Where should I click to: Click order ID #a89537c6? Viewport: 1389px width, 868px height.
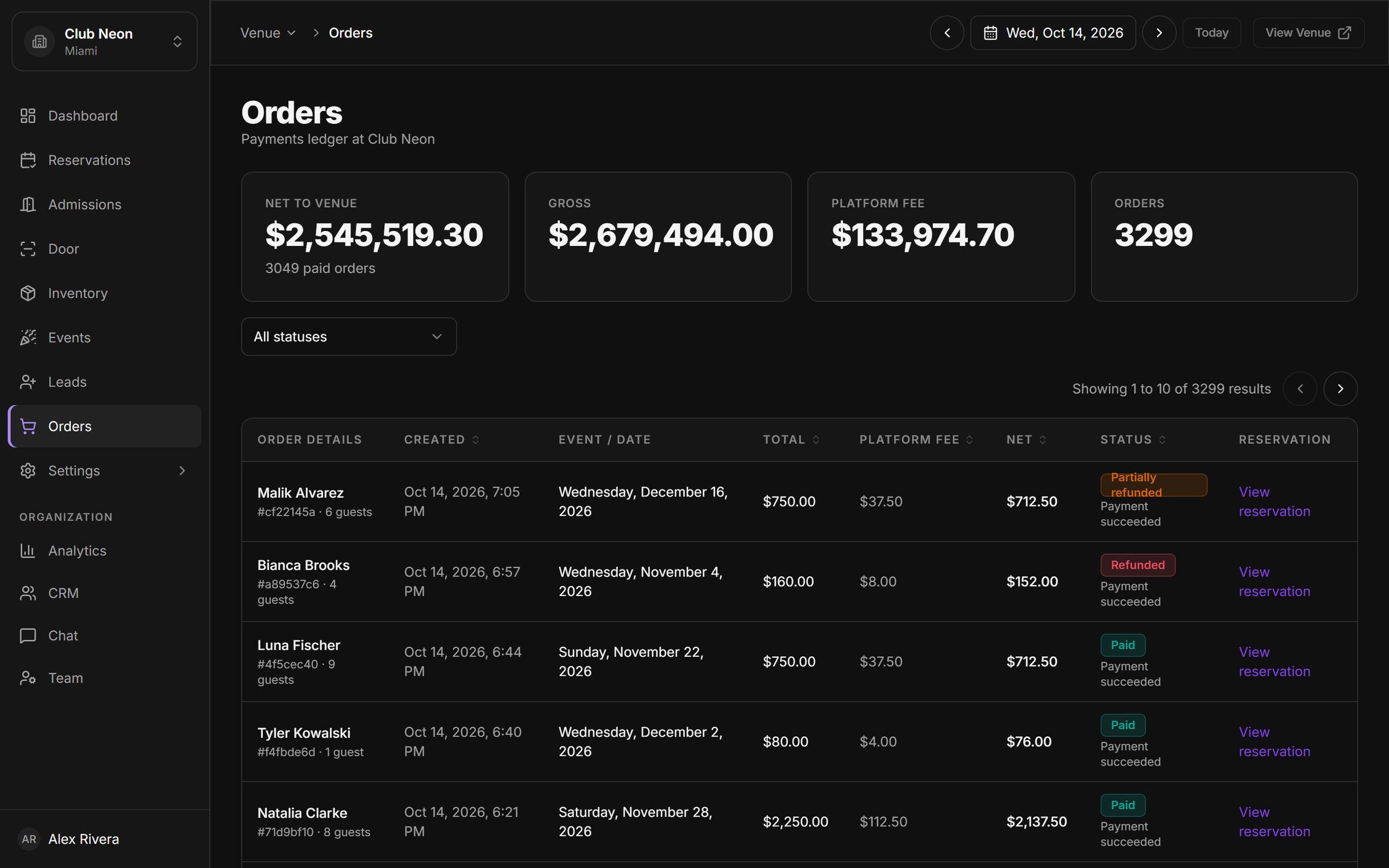288,584
